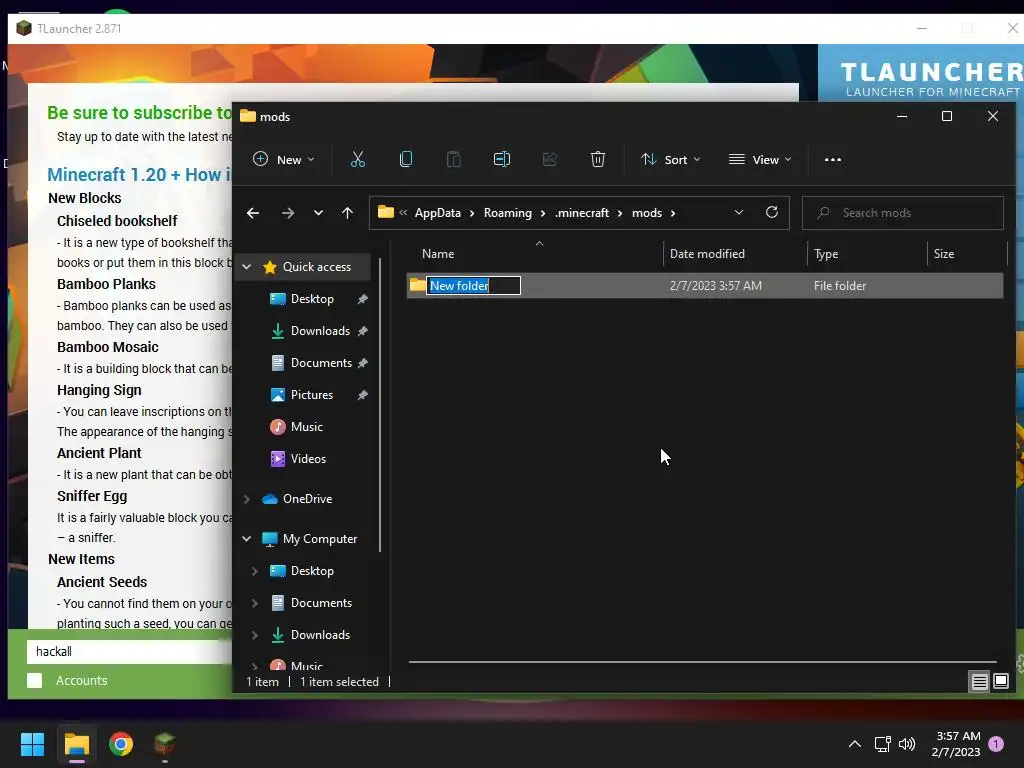Toggle the Accounts checkbox in TLauncher

[x=35, y=680]
